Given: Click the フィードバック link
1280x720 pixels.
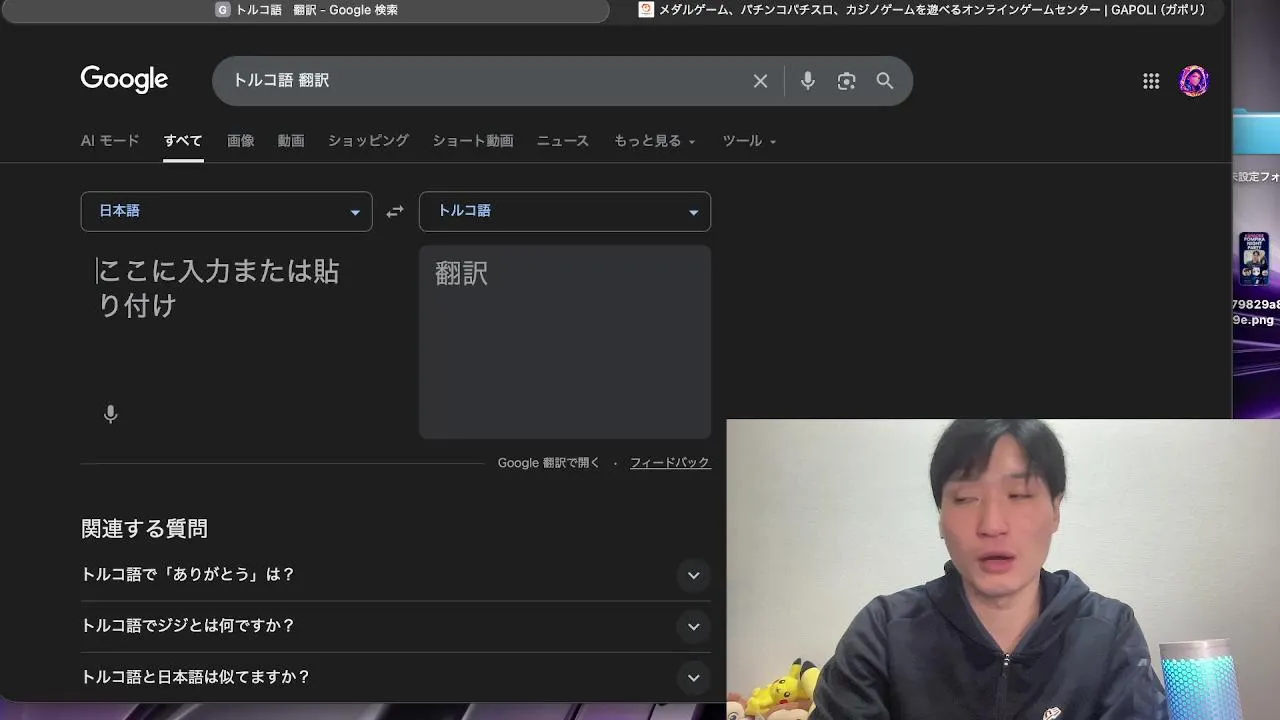Looking at the screenshot, I should (x=670, y=463).
